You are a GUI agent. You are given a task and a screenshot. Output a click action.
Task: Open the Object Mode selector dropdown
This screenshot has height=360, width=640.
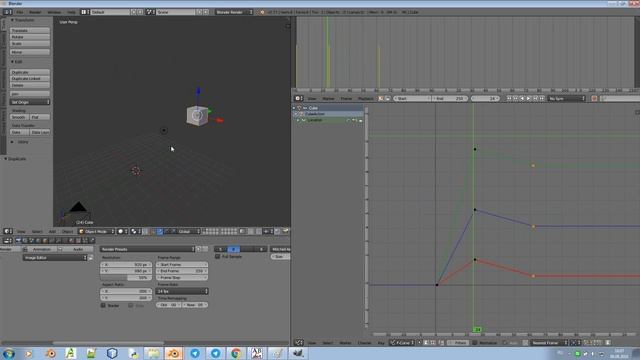97,231
